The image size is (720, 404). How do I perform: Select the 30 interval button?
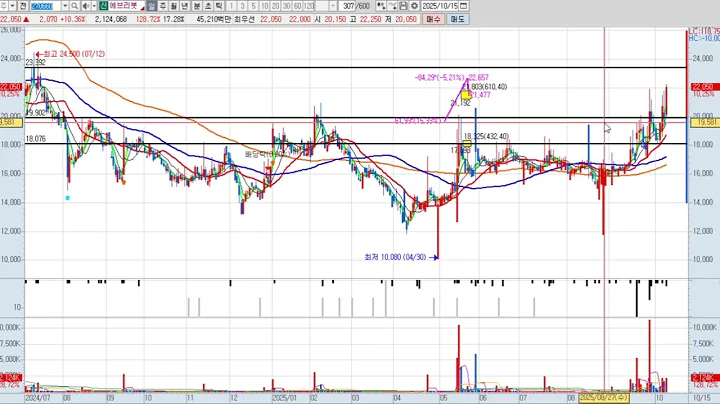tap(287, 6)
